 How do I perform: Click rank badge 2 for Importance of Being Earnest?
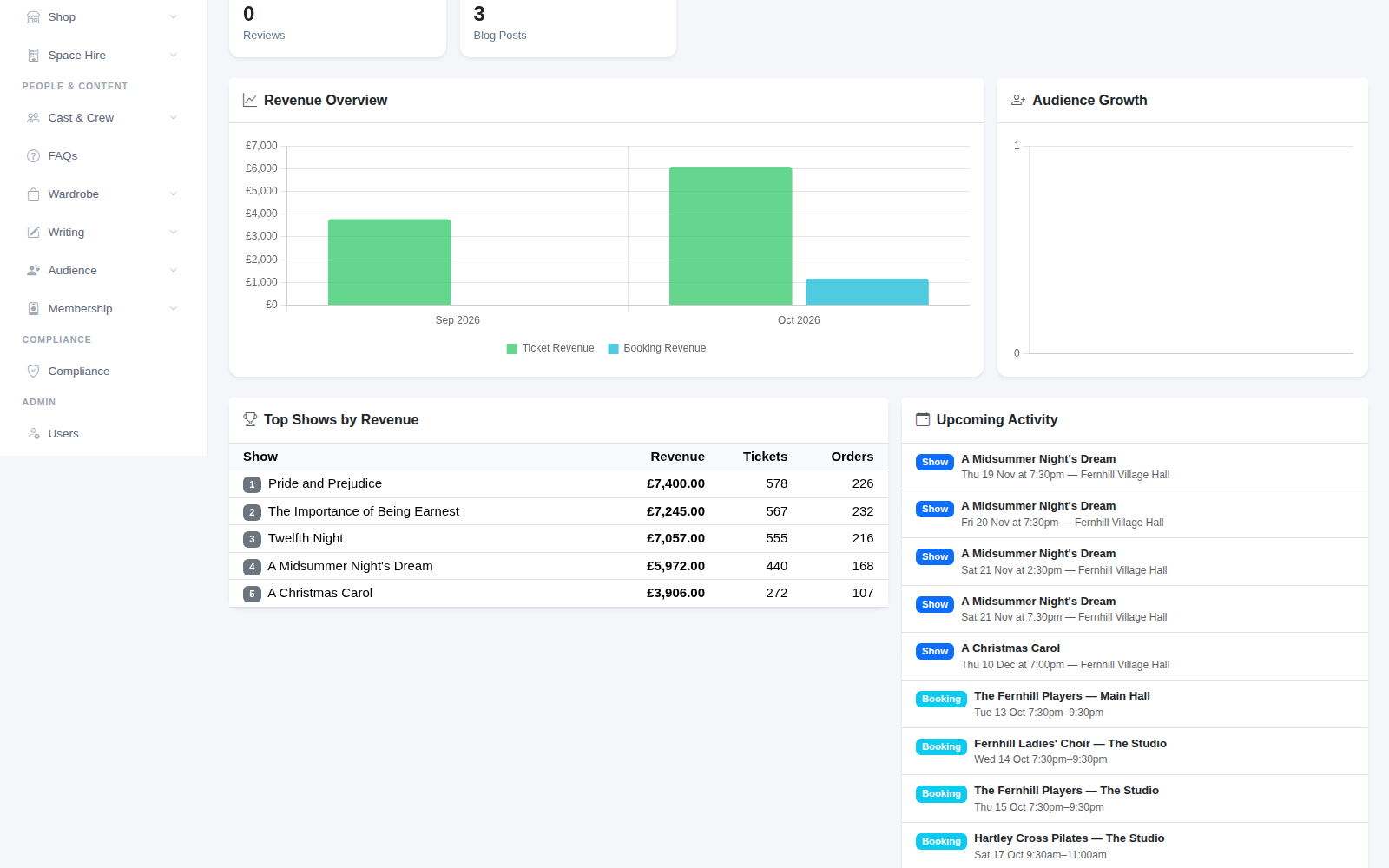(x=252, y=512)
